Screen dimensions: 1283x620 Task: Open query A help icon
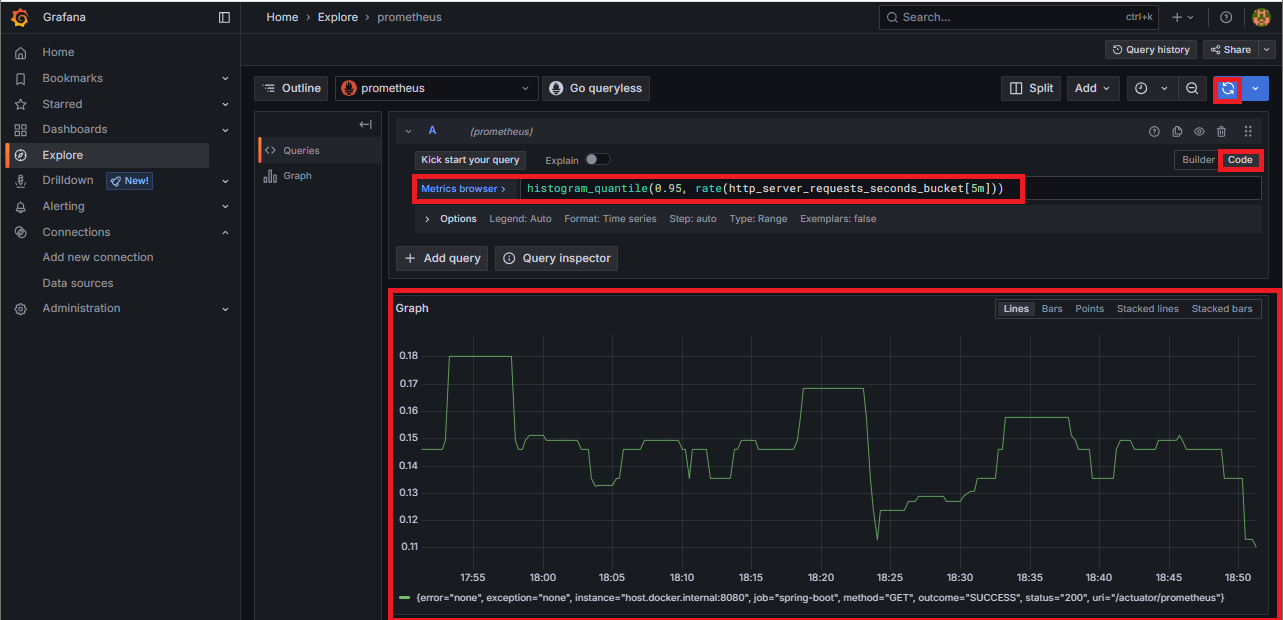click(x=1154, y=131)
